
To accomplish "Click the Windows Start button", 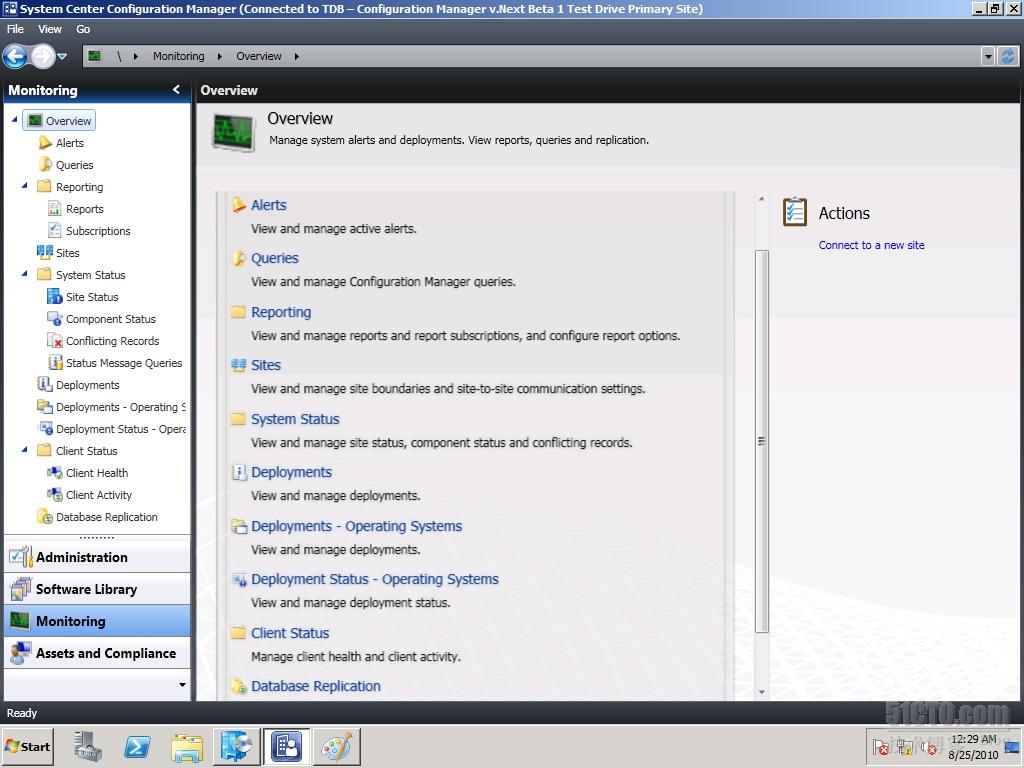I will (27, 746).
